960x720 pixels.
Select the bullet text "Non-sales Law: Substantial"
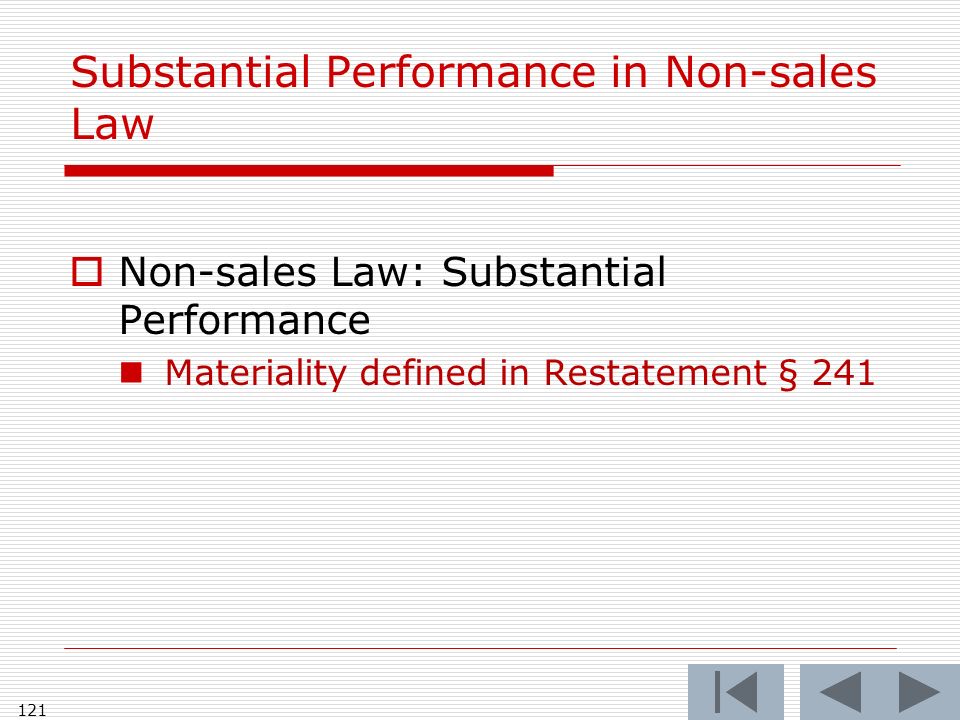point(392,271)
